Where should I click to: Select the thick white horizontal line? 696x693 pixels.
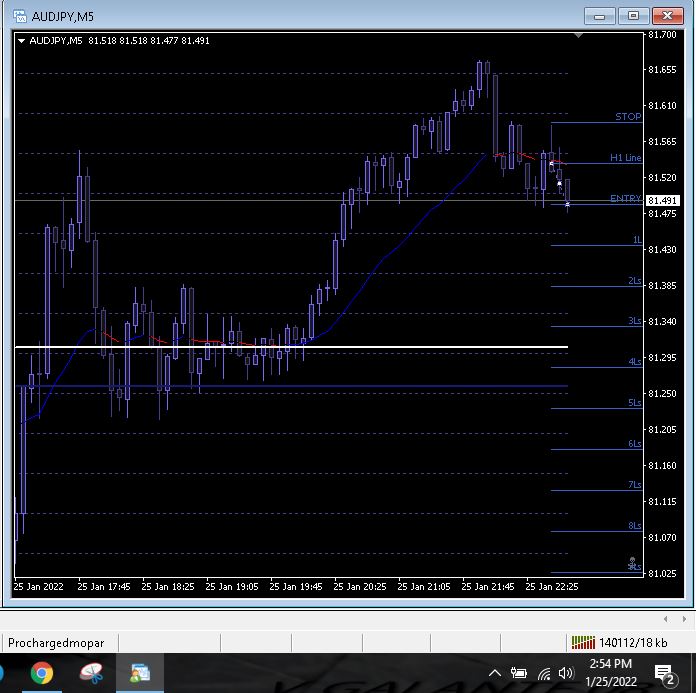pyautogui.click(x=291, y=347)
